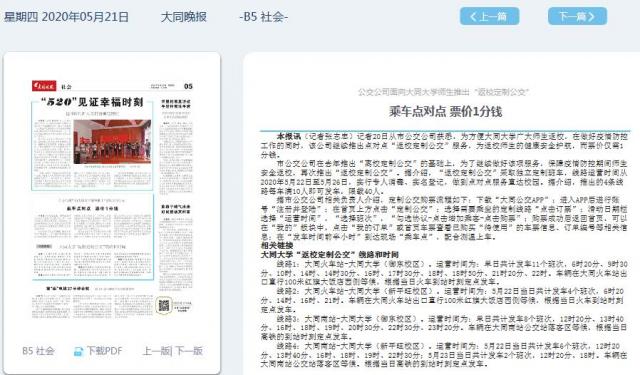
Task: Click the left chevron on 上一篇
Action: (x=473, y=16)
